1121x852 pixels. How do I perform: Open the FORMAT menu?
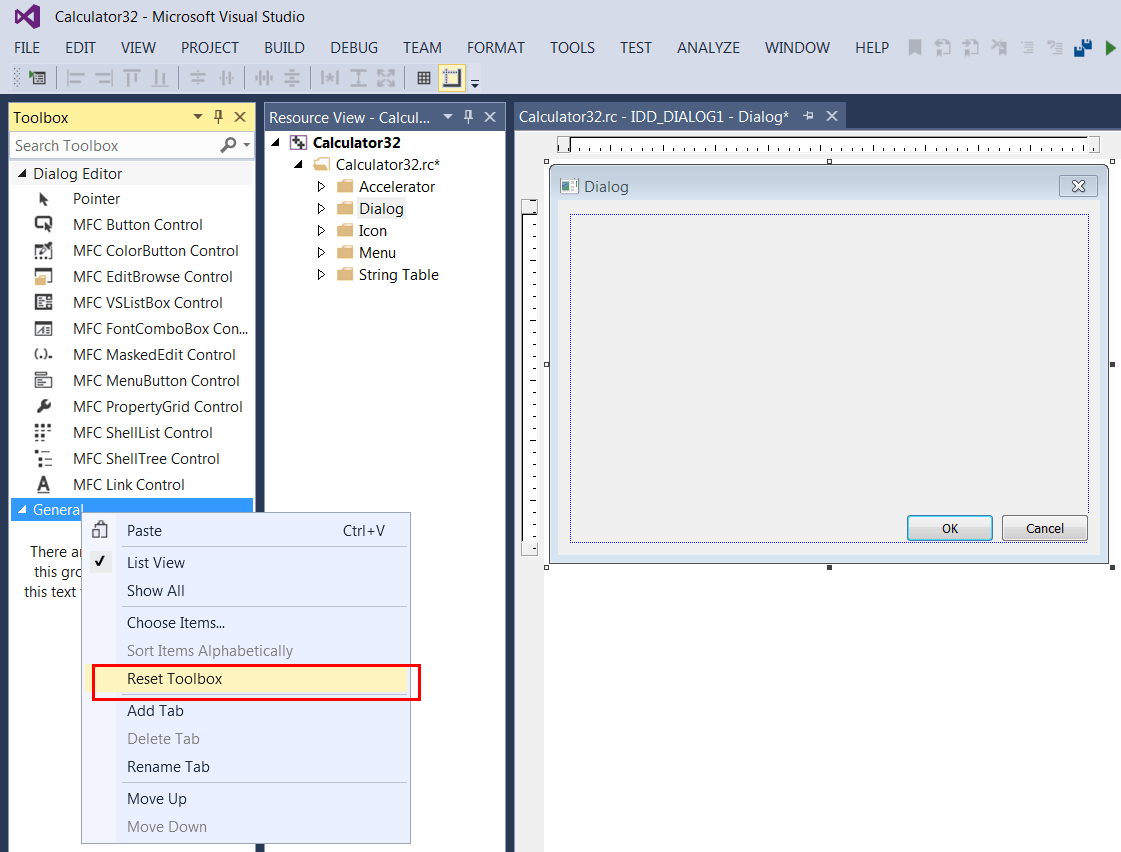click(495, 48)
